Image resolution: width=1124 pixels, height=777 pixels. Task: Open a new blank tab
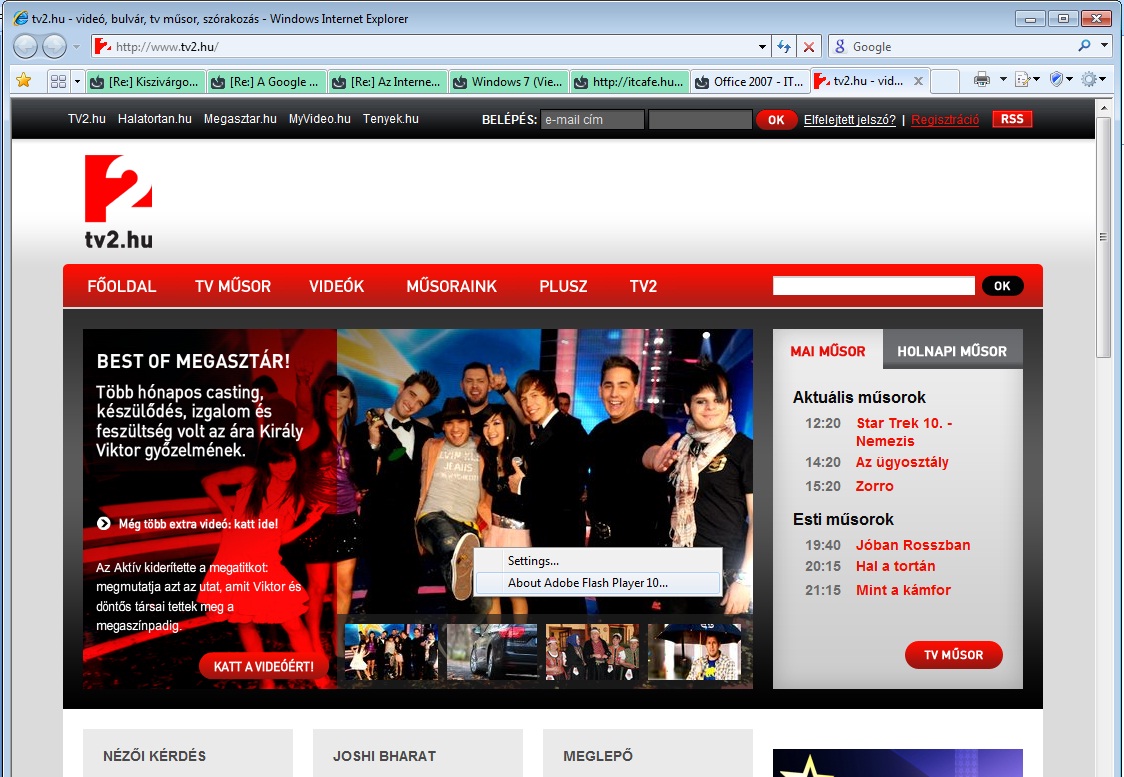point(946,82)
